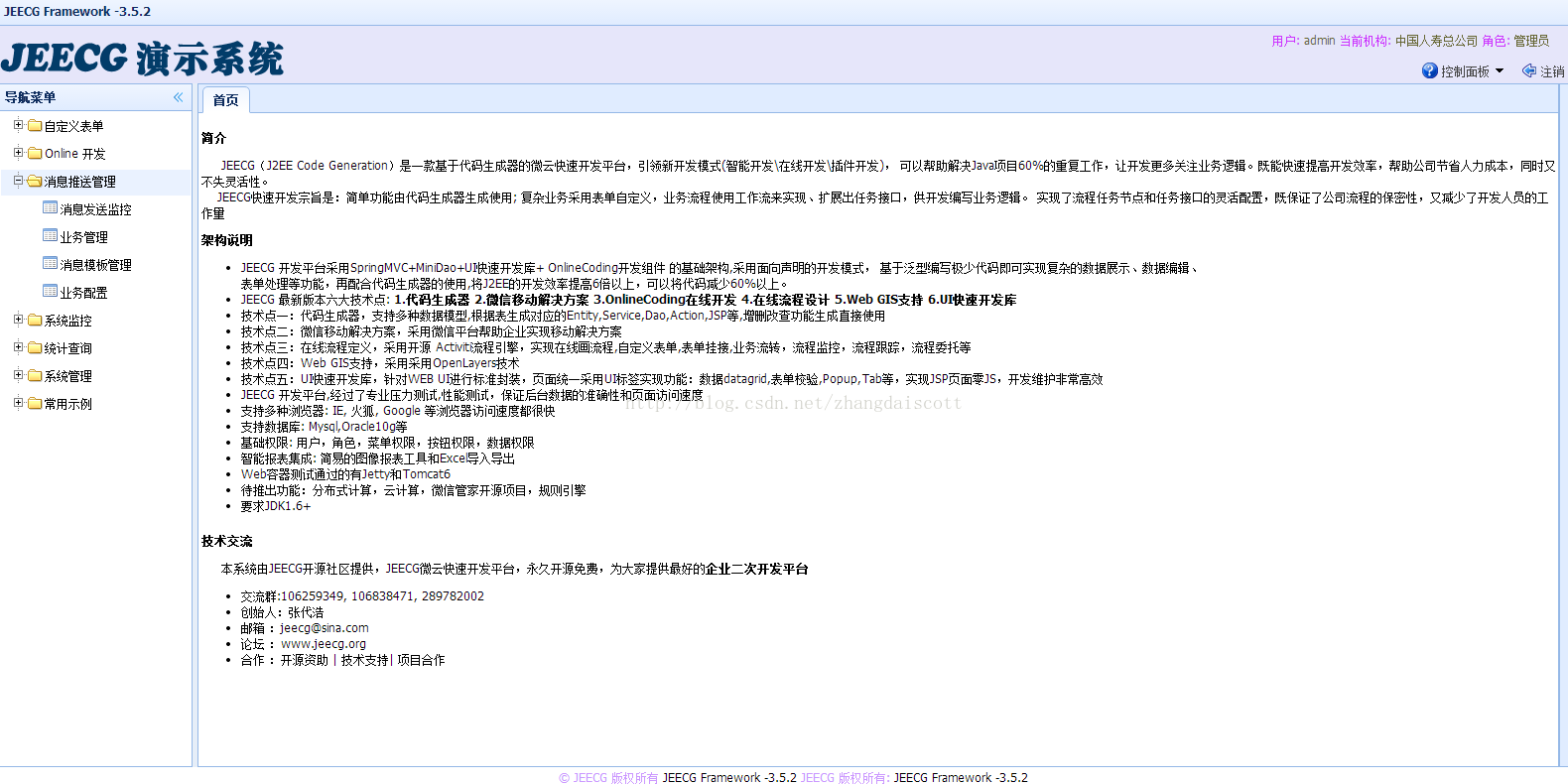The height and width of the screenshot is (784, 1568).
Task: Click the 中国人寿总公司 organization text
Action: 1436,41
